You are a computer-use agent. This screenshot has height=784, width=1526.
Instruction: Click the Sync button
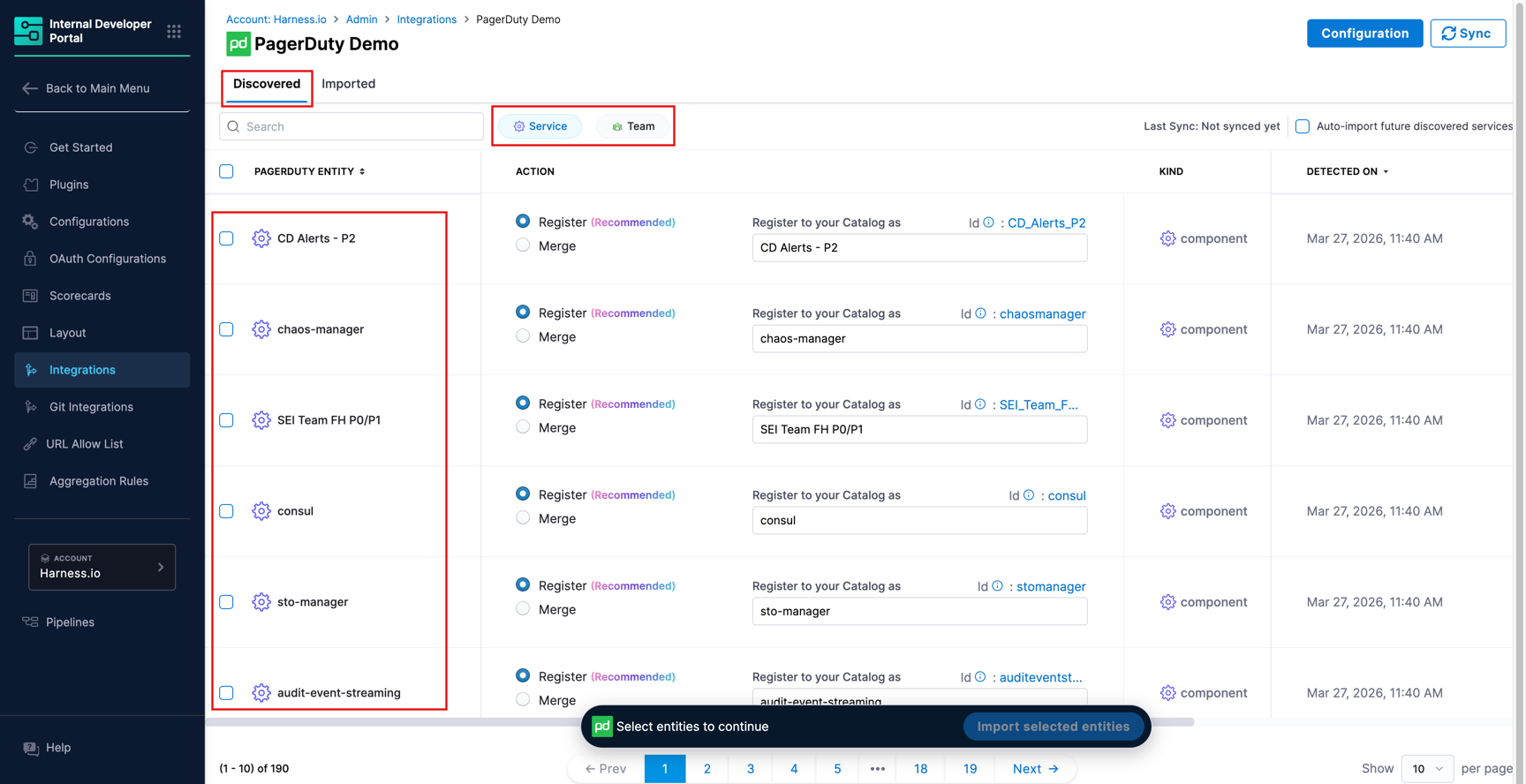[1467, 34]
